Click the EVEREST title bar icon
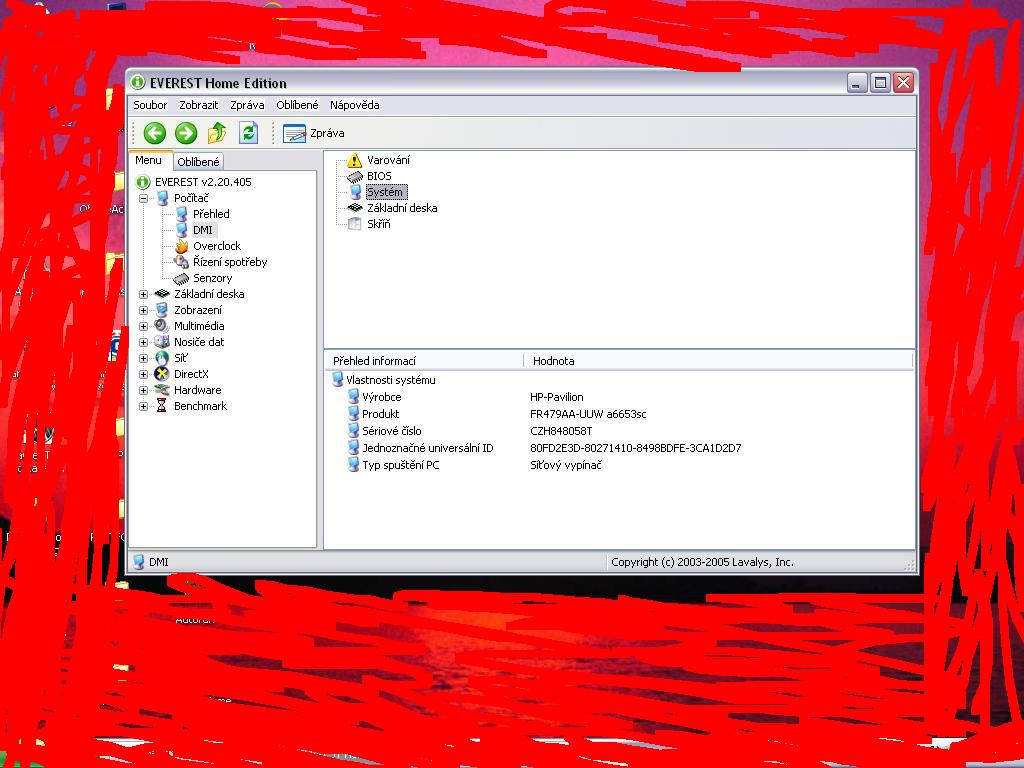1024x768 pixels. click(x=137, y=82)
